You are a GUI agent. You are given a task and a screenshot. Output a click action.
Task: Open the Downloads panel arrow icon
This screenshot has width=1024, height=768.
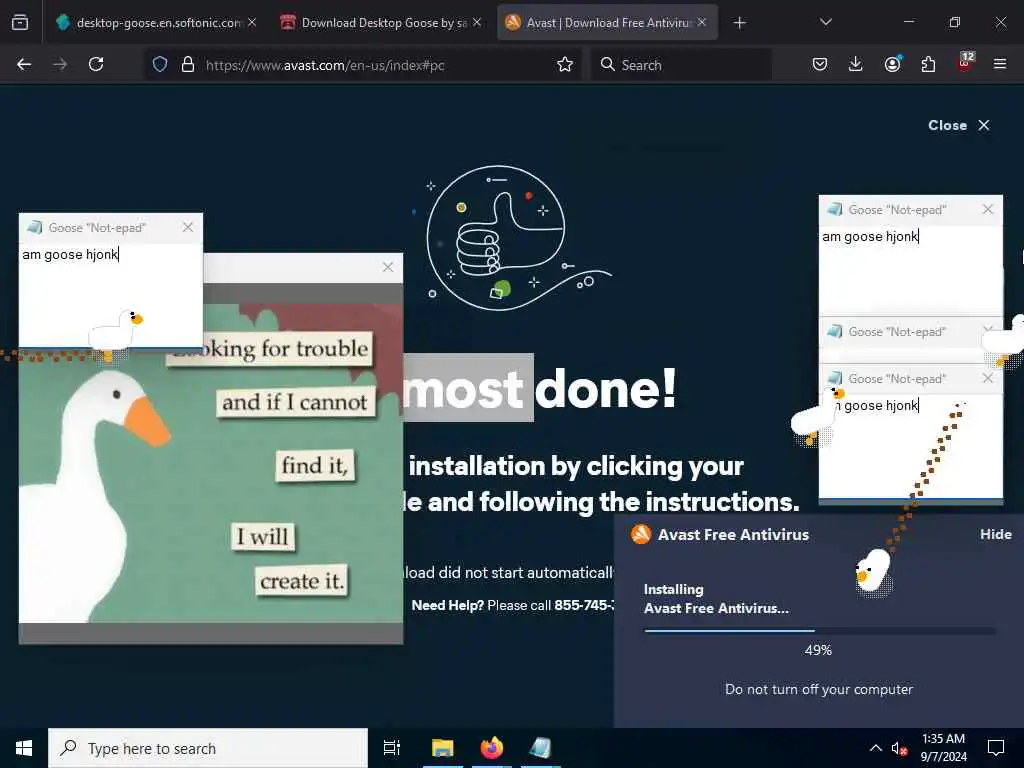[856, 64]
